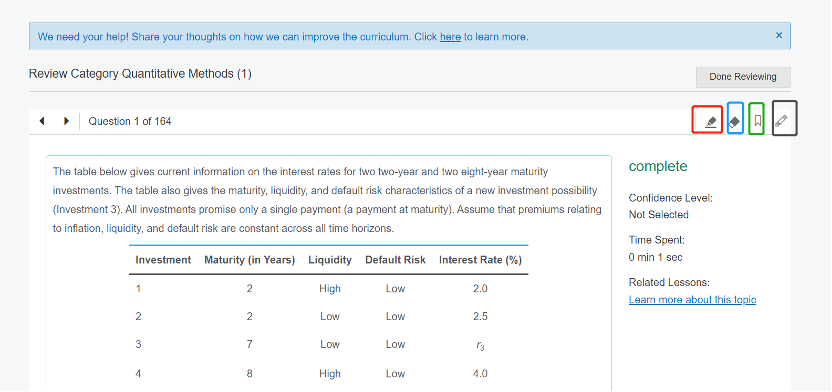Click the 'Question 1 of 164' label
This screenshot has height=392, width=832.
tap(130, 121)
